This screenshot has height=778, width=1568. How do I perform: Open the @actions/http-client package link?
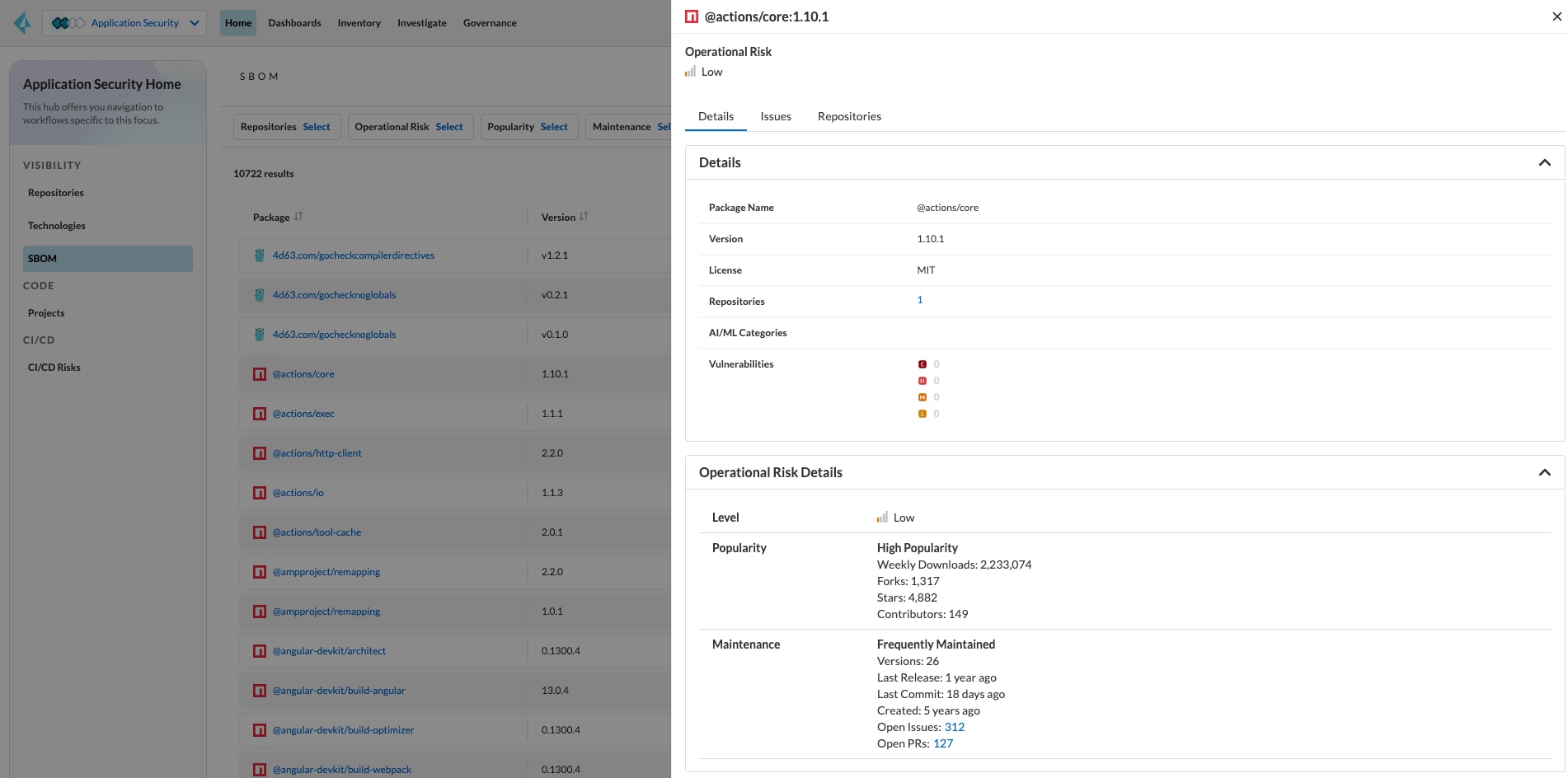tap(317, 453)
